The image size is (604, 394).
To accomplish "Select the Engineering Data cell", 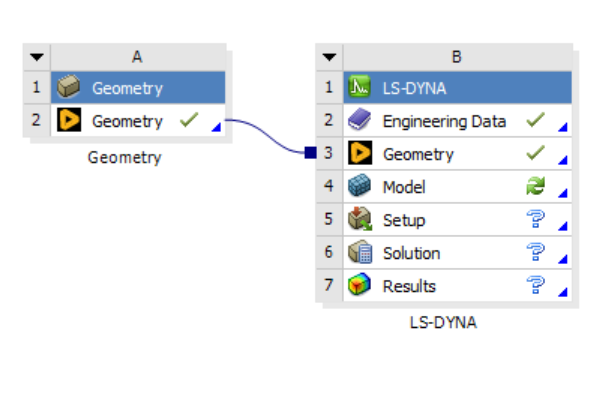I will click(458, 121).
